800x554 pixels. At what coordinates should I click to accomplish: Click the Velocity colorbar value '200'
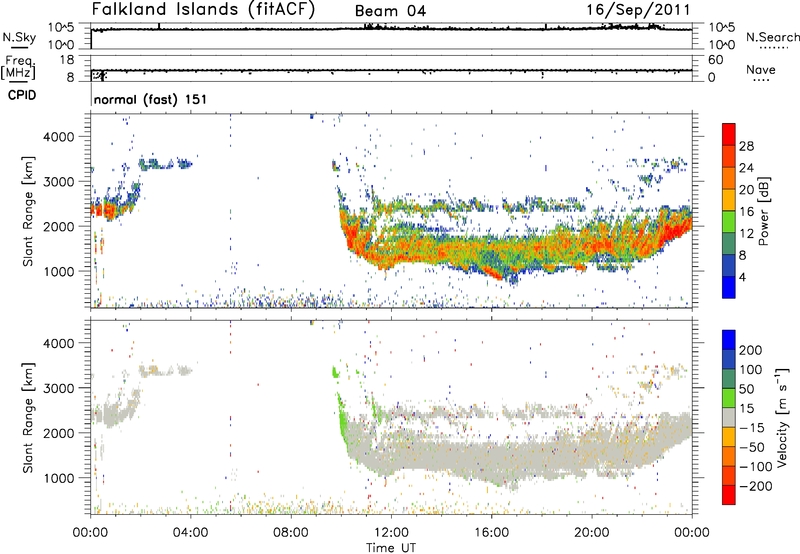[x=751, y=350]
